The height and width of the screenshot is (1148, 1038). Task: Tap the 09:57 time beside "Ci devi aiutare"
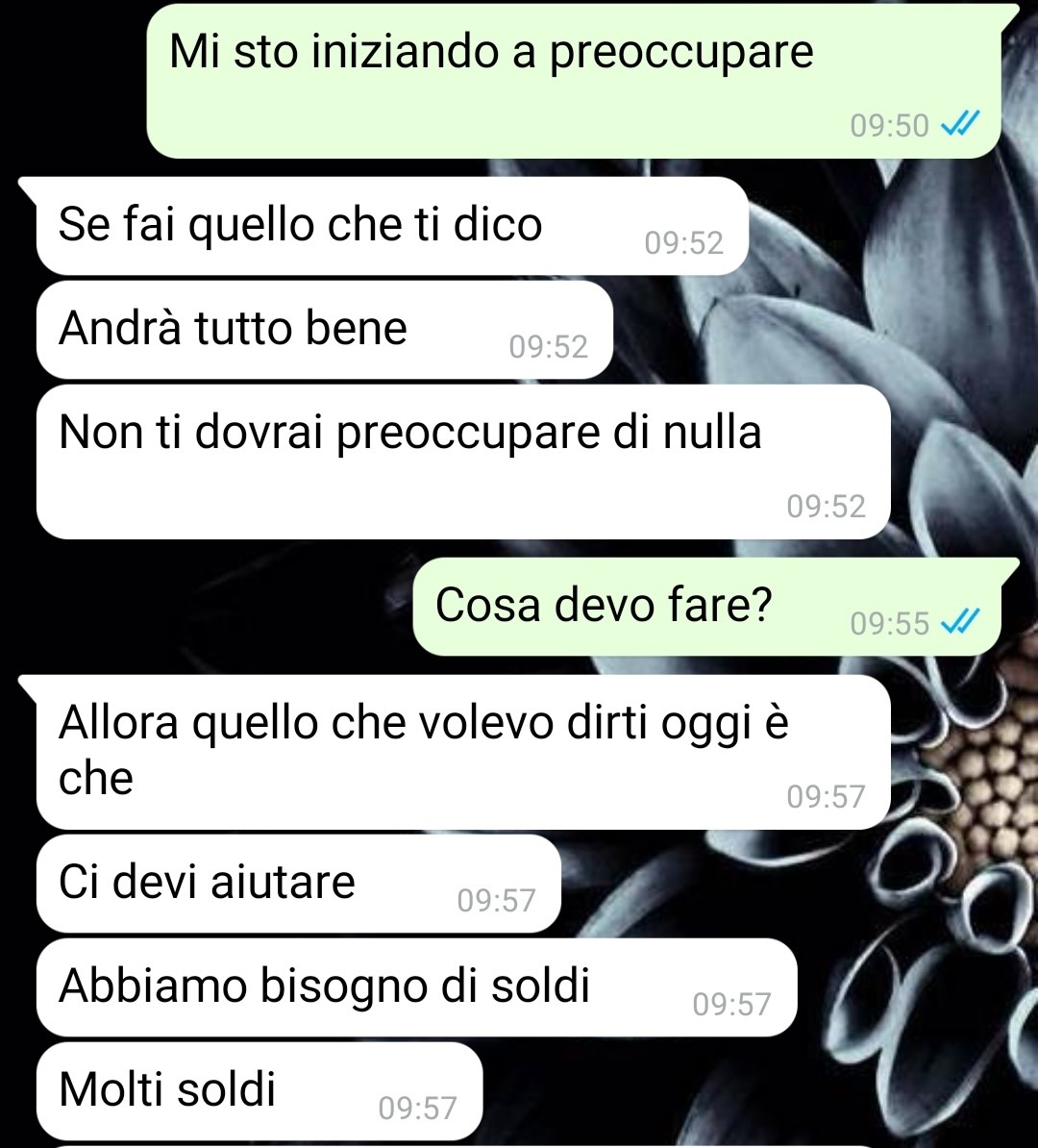click(496, 900)
